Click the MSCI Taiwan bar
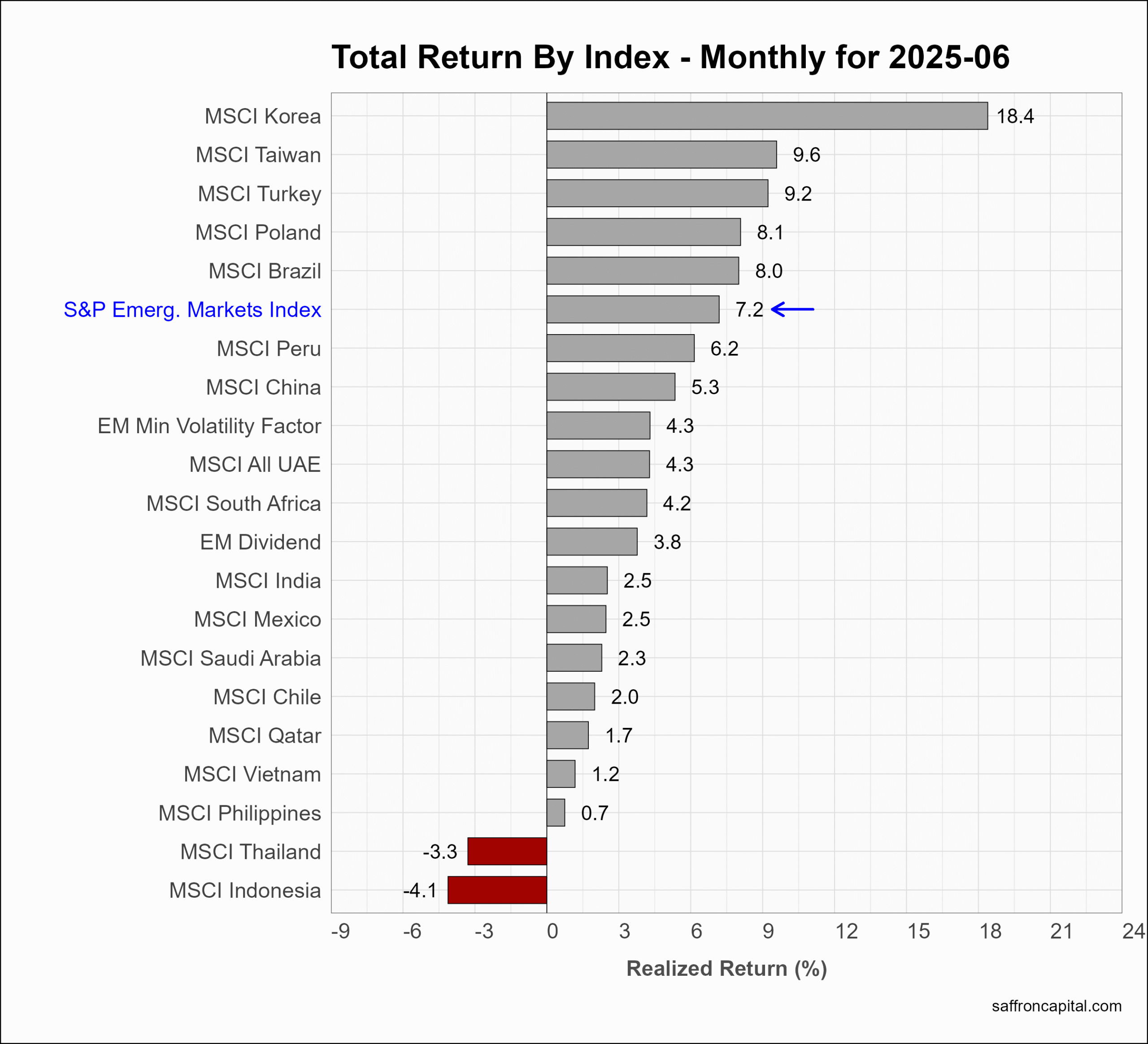1148x1044 pixels. (x=662, y=155)
